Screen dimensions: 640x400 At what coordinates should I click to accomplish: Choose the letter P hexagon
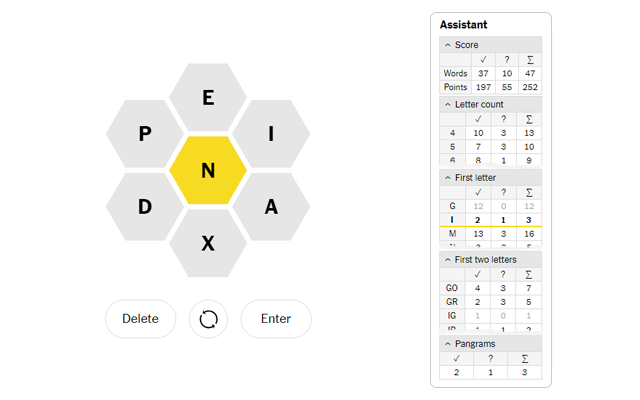tap(145, 133)
